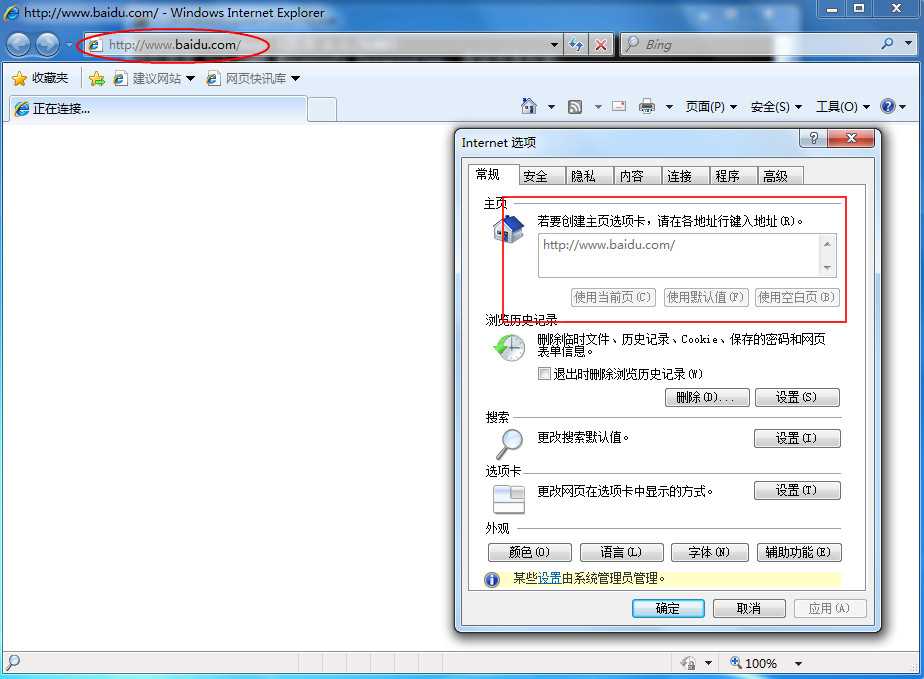This screenshot has width=924, height=679.
Task: Click the house icon in homepage section
Action: point(509,229)
